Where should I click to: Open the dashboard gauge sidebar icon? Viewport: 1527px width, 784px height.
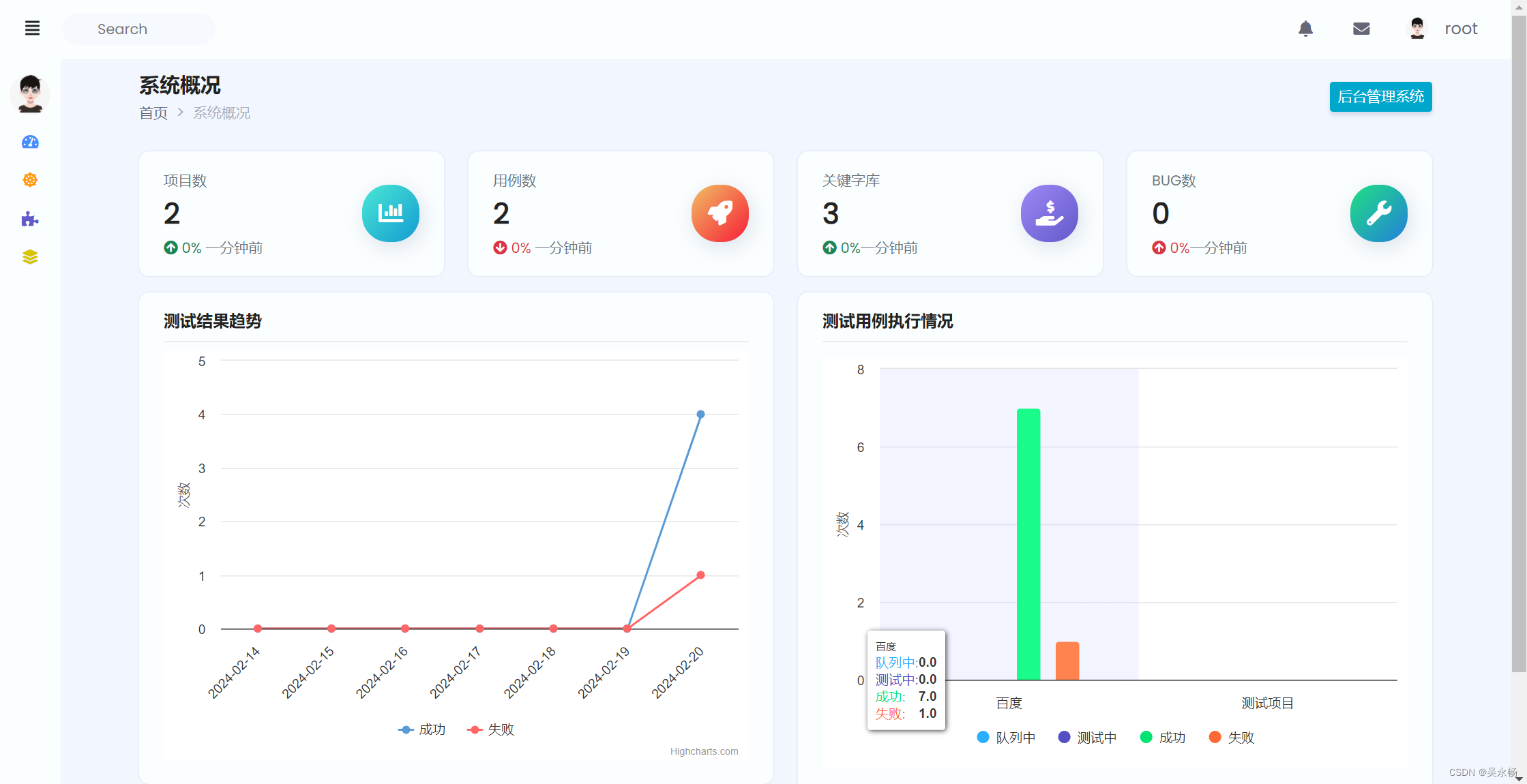[30, 142]
